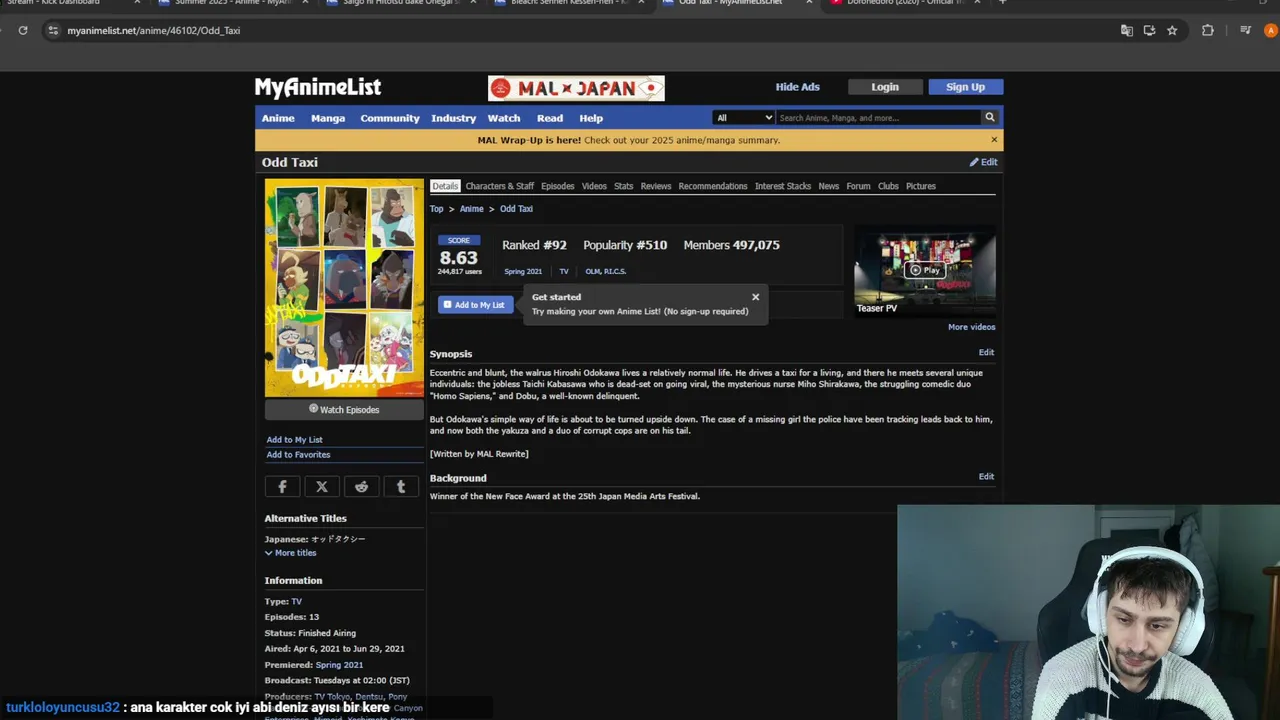
Task: Click the Odd Taxi poster image
Action: click(x=344, y=288)
